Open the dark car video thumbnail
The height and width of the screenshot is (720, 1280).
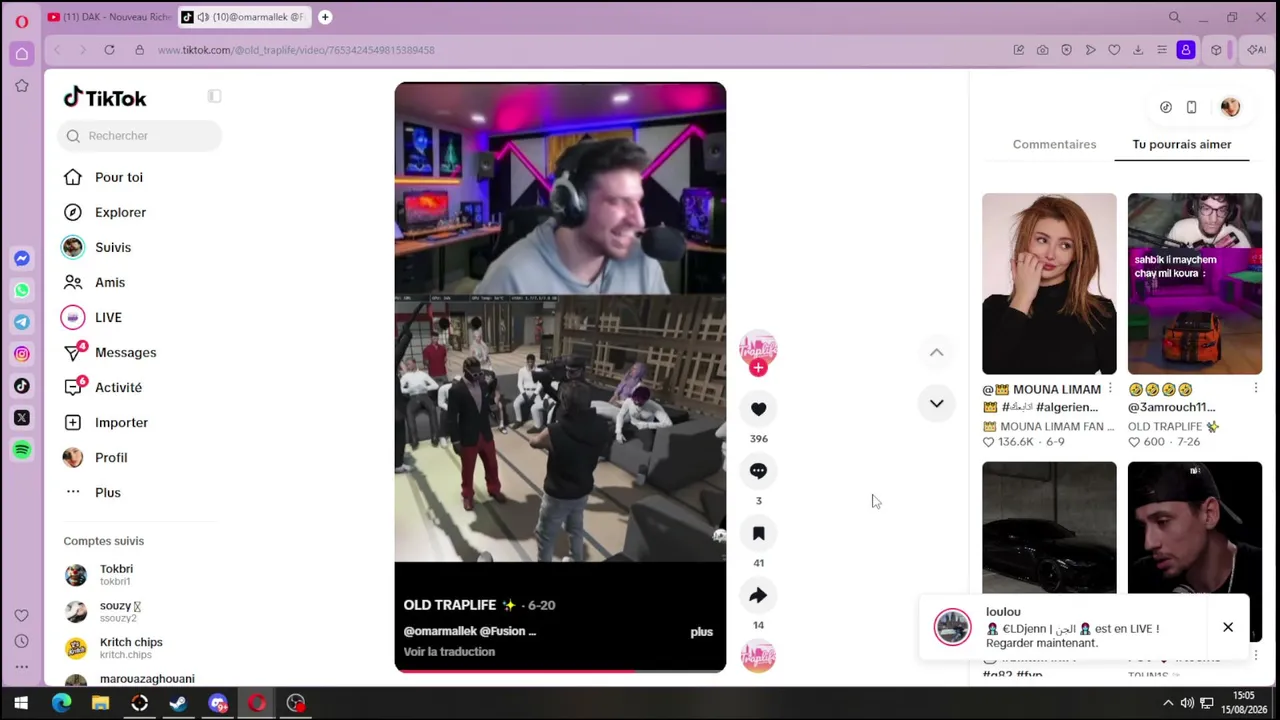point(1049,528)
